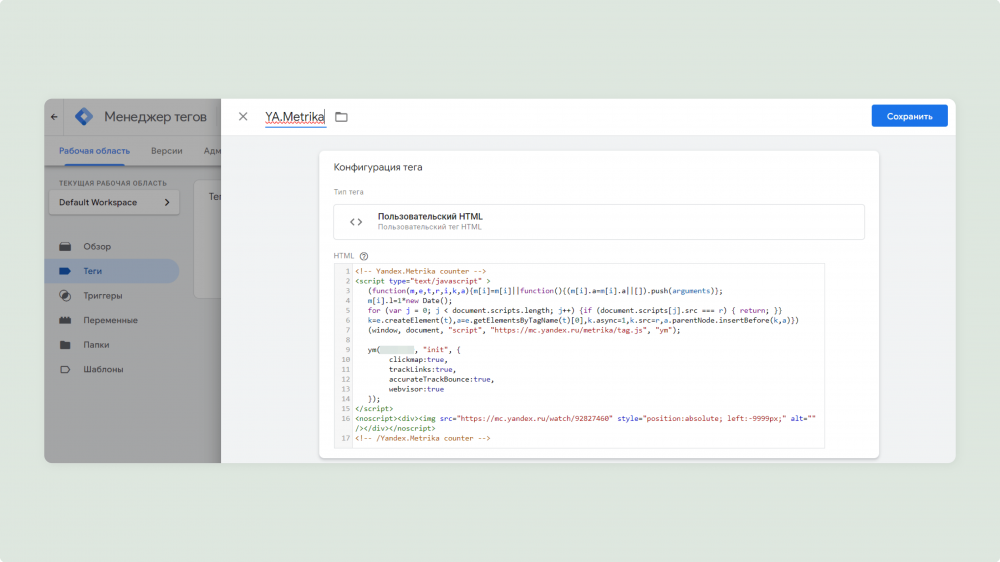1000x562 pixels.
Task: Click the code brackets tag type icon
Action: pyautogui.click(x=356, y=222)
